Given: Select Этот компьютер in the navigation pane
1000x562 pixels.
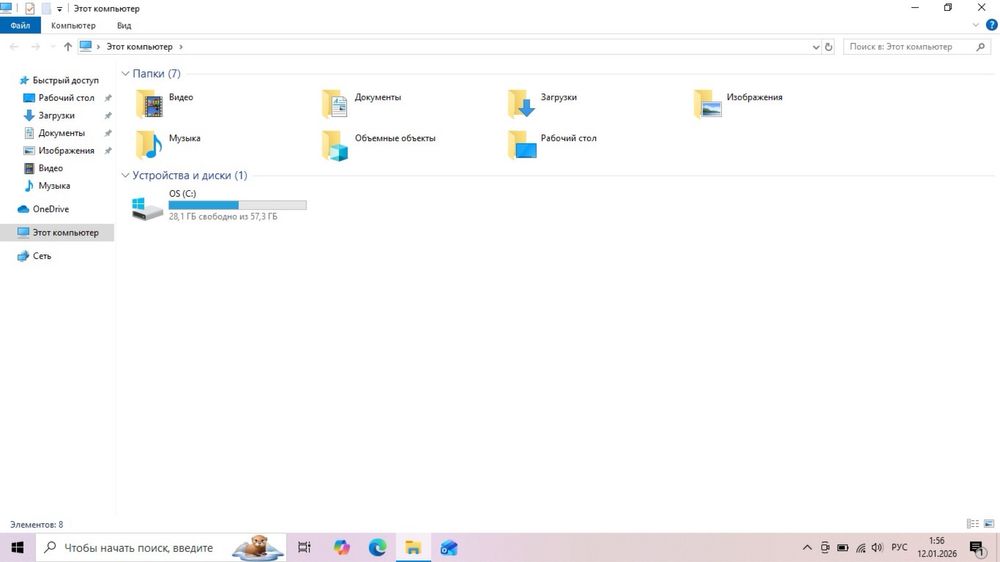Looking at the screenshot, I should pos(57,232).
